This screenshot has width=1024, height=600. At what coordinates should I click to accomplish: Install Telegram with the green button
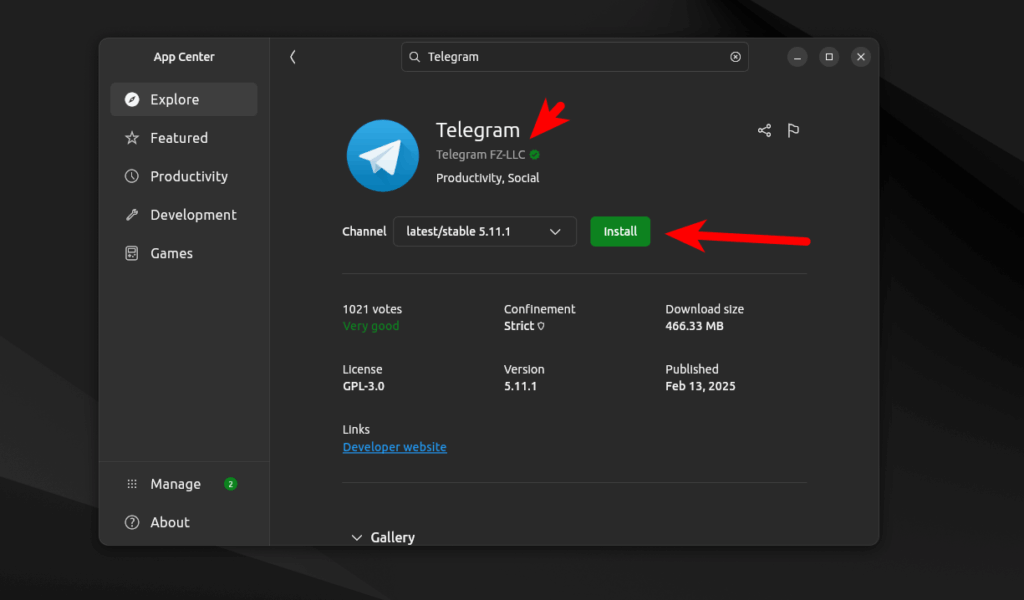click(620, 231)
